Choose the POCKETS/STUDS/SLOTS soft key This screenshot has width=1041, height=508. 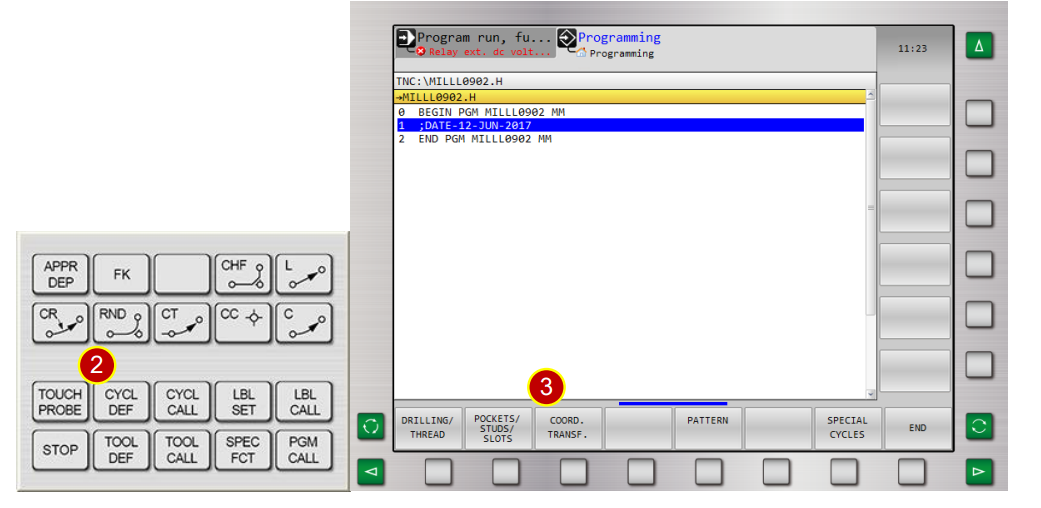pyautogui.click(x=498, y=428)
